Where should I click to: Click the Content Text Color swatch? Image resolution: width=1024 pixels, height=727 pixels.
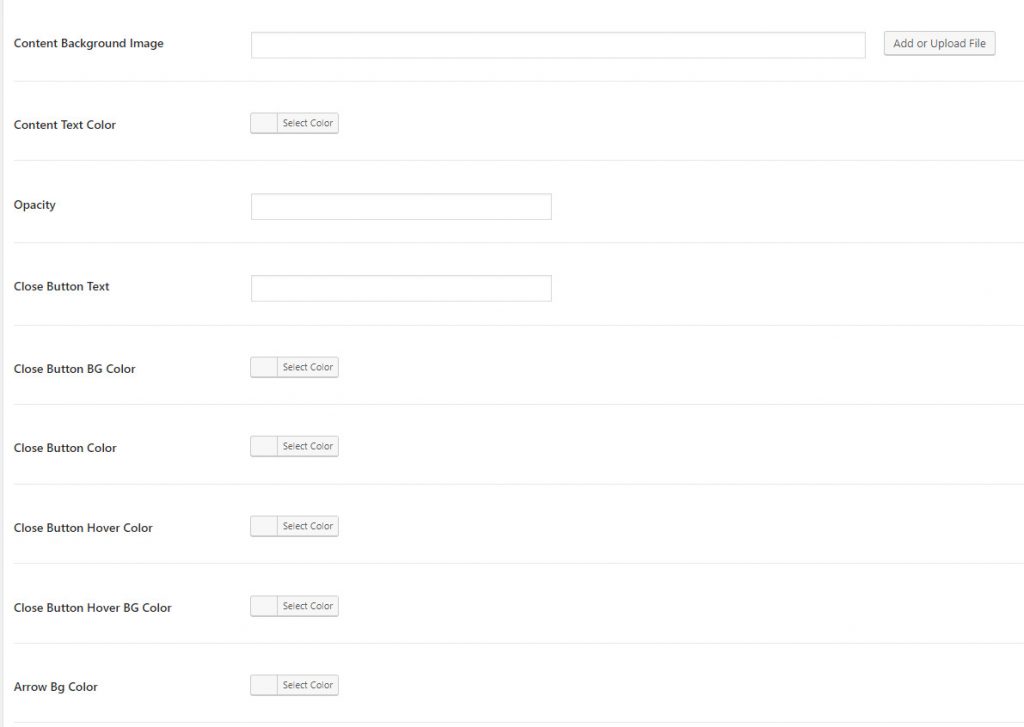tap(264, 124)
